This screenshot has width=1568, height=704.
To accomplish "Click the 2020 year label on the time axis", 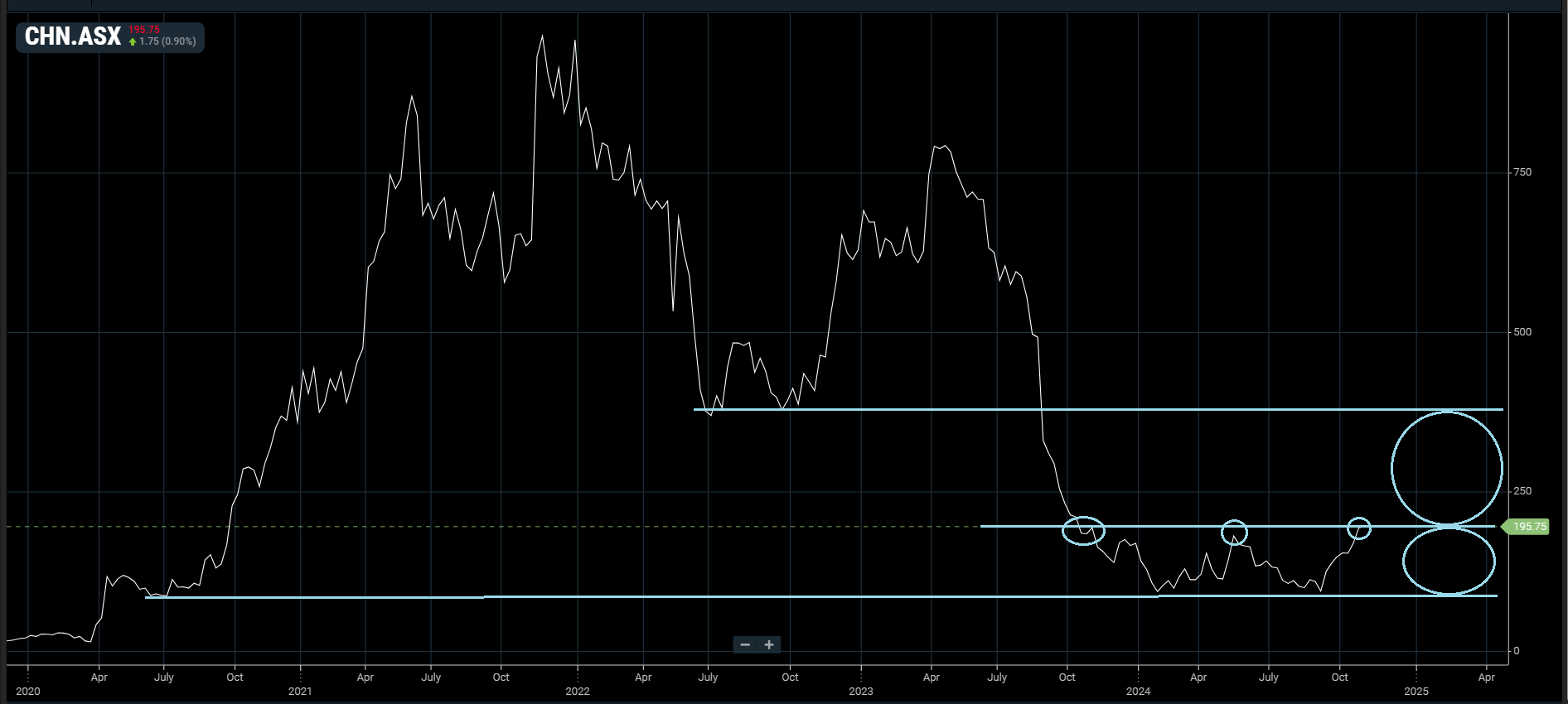I will 28,692.
